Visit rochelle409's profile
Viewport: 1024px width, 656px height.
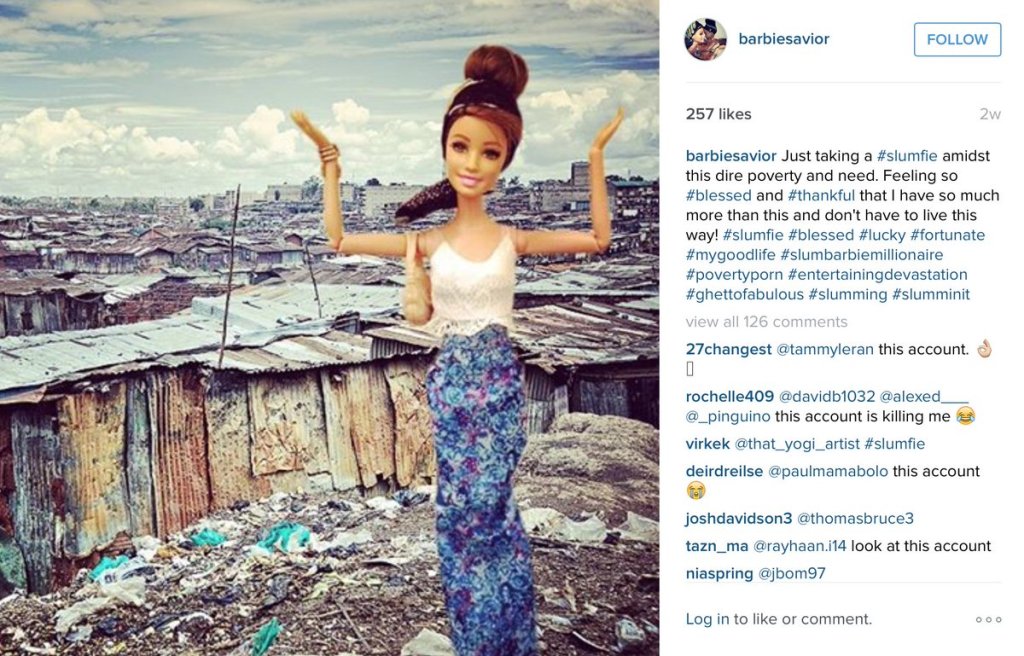point(729,397)
